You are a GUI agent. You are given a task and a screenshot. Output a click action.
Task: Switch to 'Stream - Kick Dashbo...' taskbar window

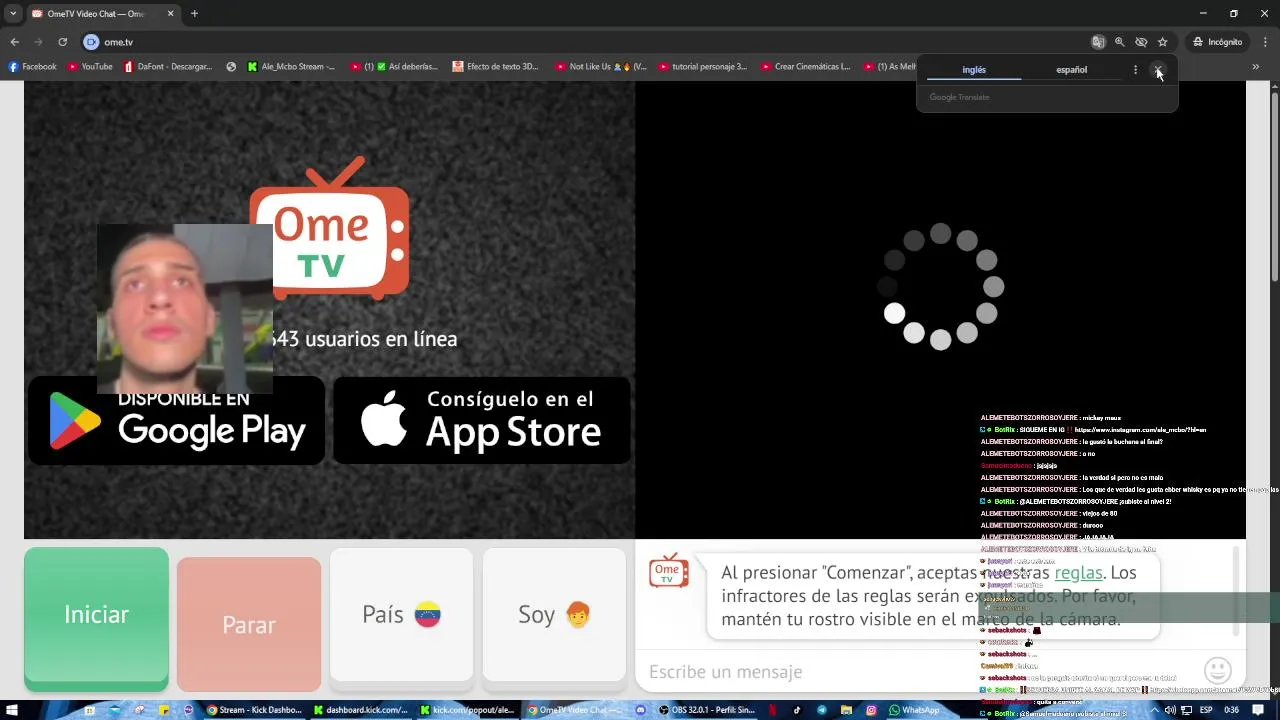[254, 710]
